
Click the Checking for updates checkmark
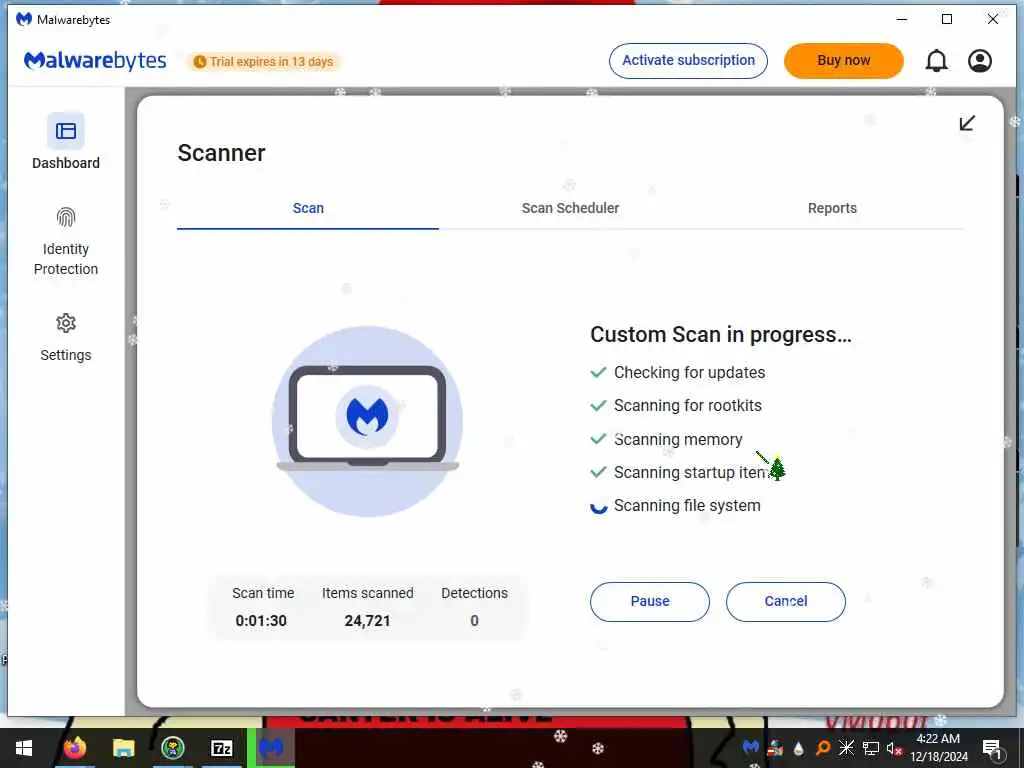coord(598,372)
